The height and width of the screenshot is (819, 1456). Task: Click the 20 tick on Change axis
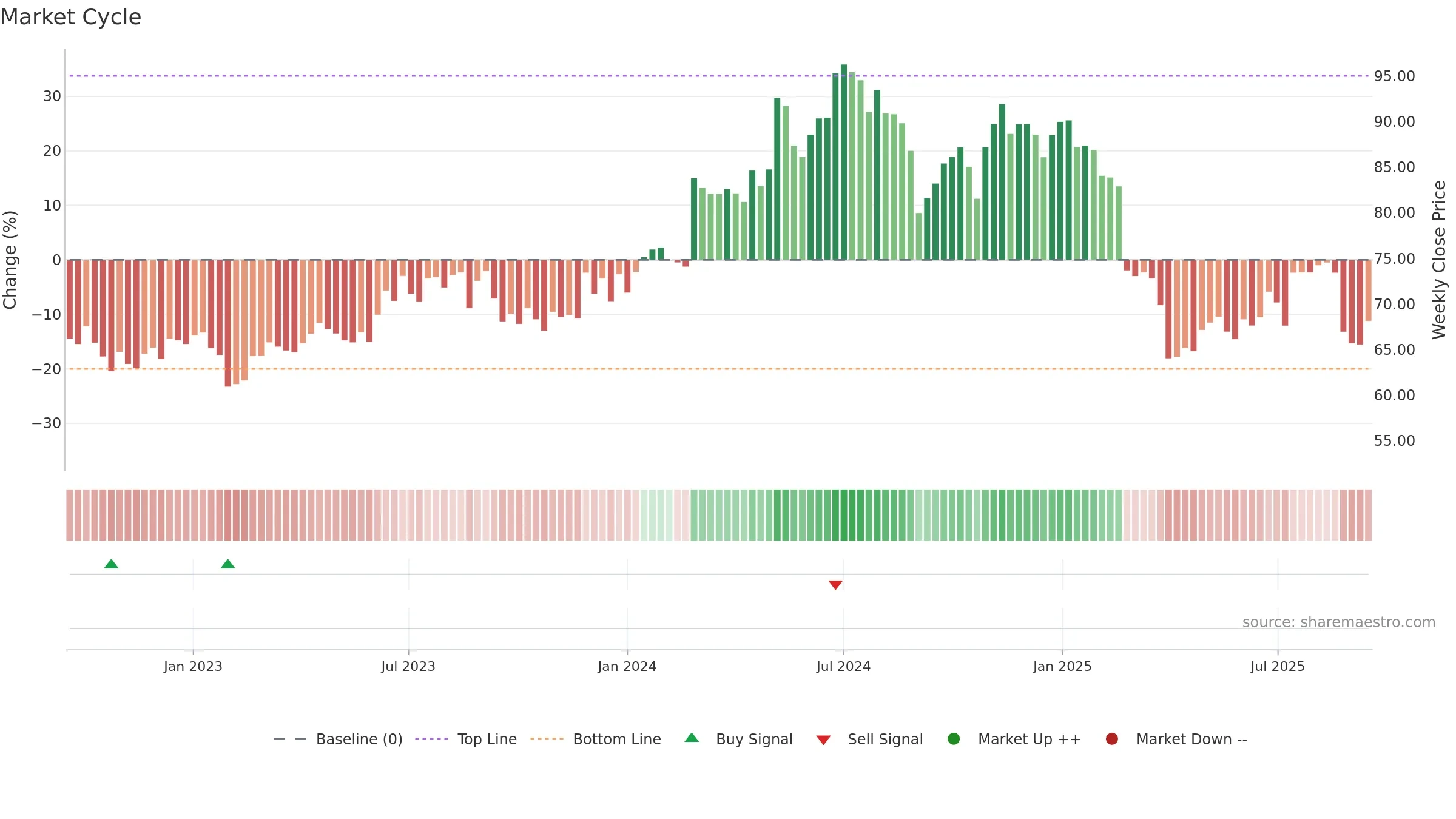point(52,151)
